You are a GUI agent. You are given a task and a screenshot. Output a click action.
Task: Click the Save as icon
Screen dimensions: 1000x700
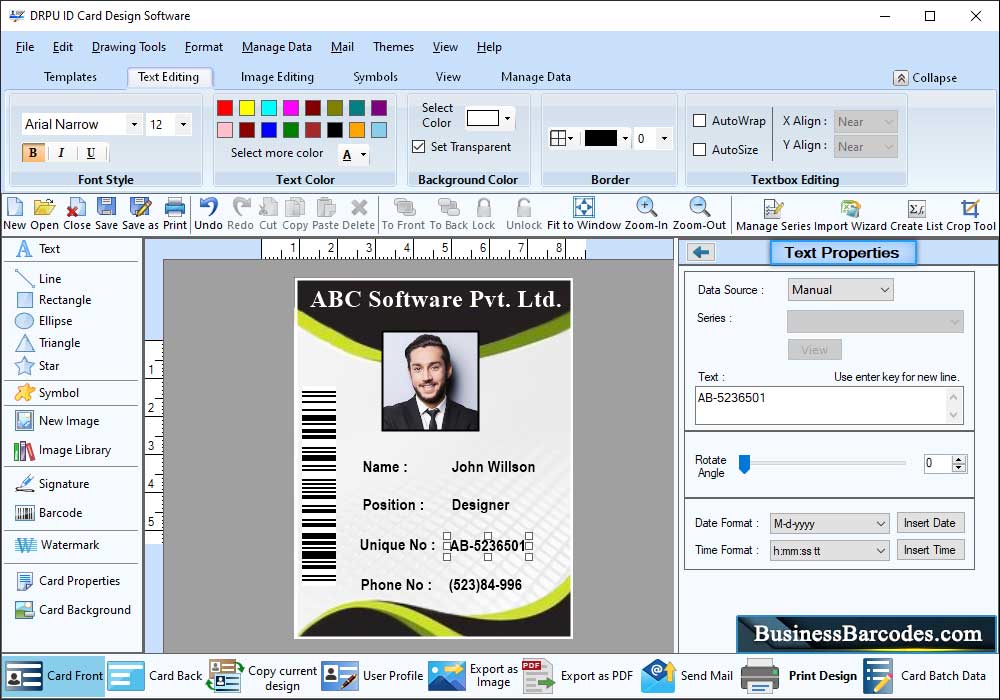(140, 214)
